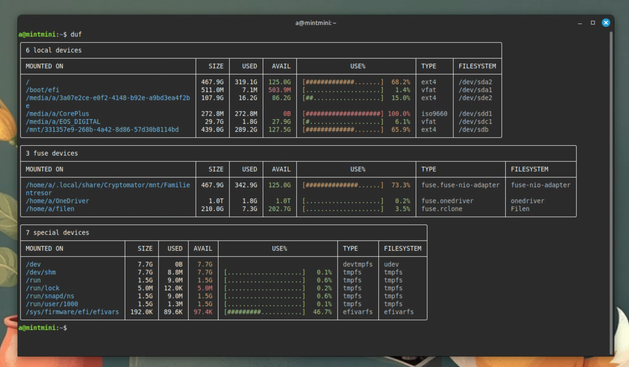
Task: Click the iso9660 type value
Action: 434,114
